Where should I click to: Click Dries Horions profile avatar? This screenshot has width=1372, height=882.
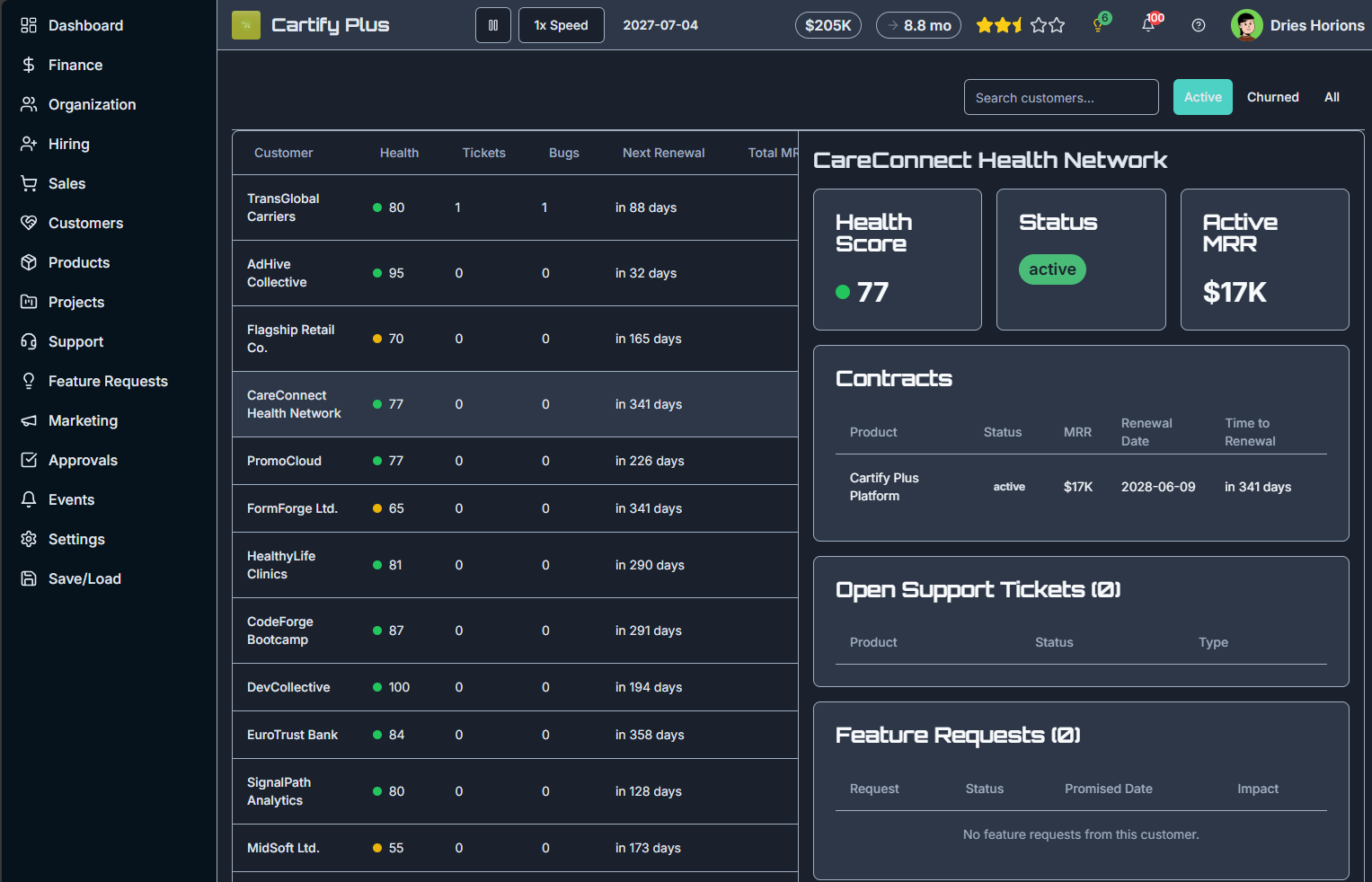pos(1247,25)
